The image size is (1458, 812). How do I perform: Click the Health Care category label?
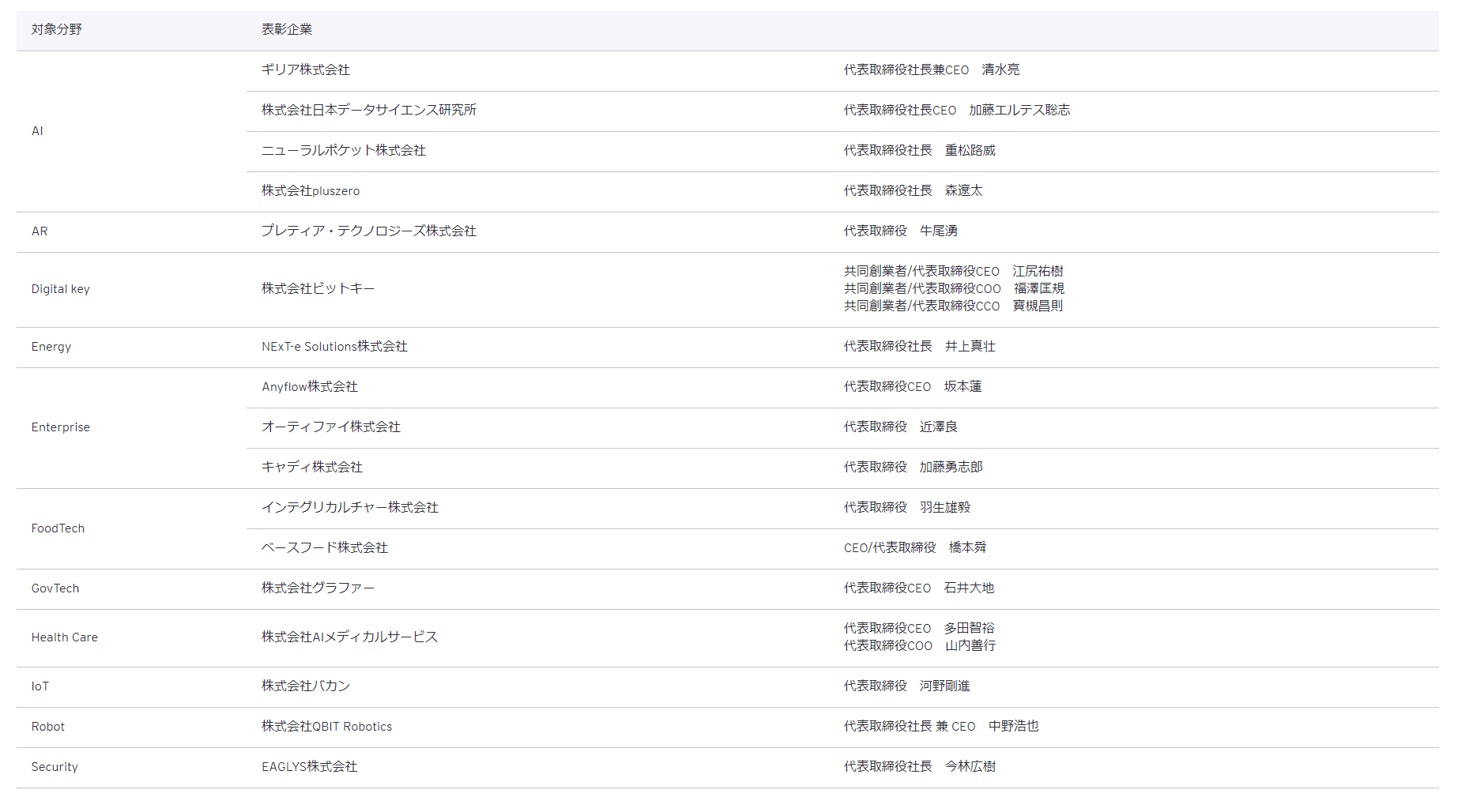64,637
